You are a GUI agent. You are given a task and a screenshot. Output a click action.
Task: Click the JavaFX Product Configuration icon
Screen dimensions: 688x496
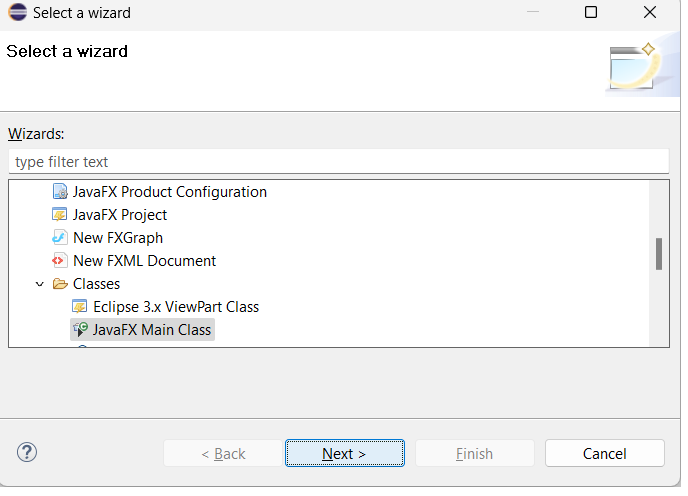pyautogui.click(x=60, y=192)
